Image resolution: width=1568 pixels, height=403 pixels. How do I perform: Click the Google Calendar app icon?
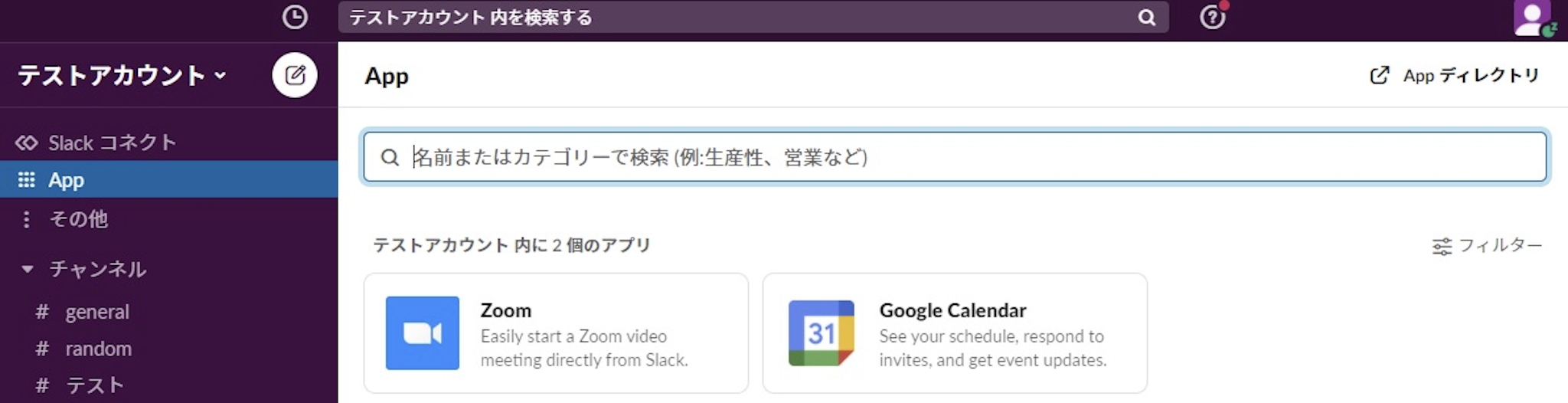click(x=821, y=333)
